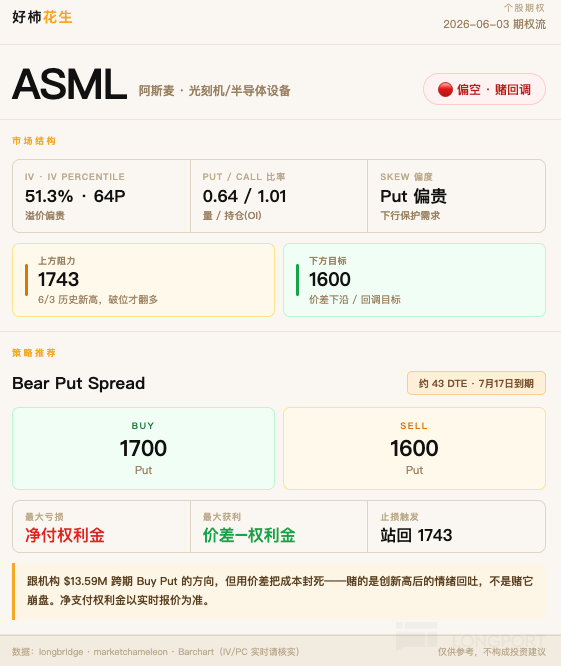Select the SELL 1600 Put card

point(414,448)
